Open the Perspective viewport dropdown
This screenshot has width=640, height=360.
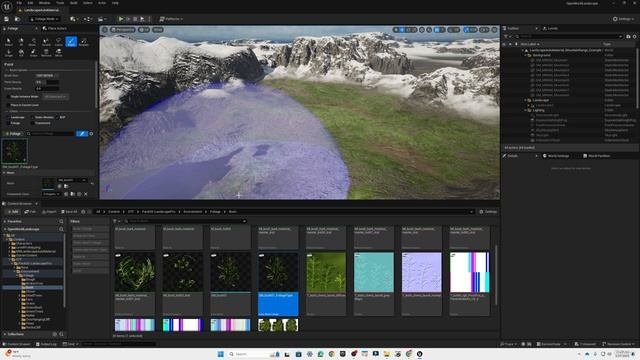pyautogui.click(x=123, y=30)
